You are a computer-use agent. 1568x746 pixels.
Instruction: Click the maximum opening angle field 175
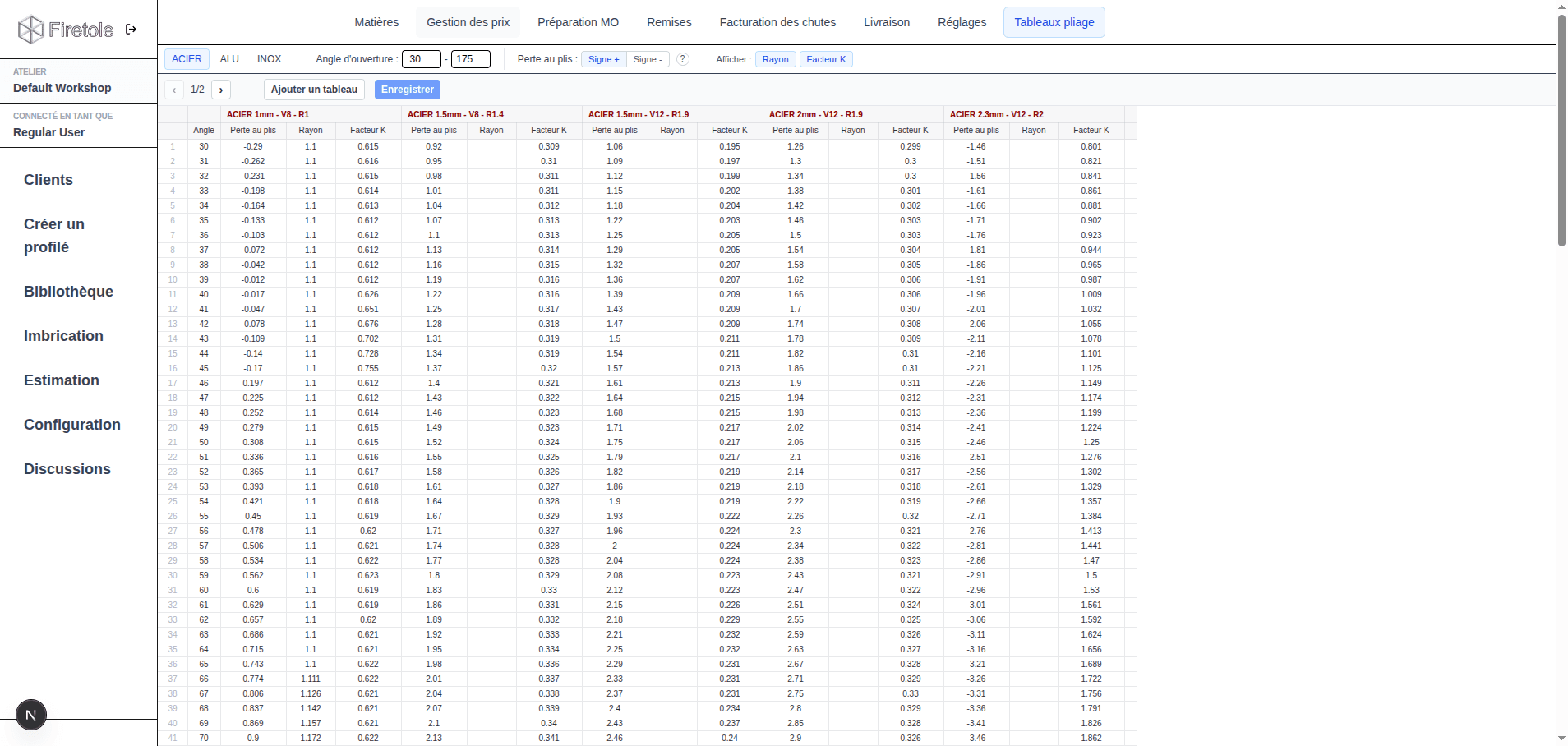point(471,59)
